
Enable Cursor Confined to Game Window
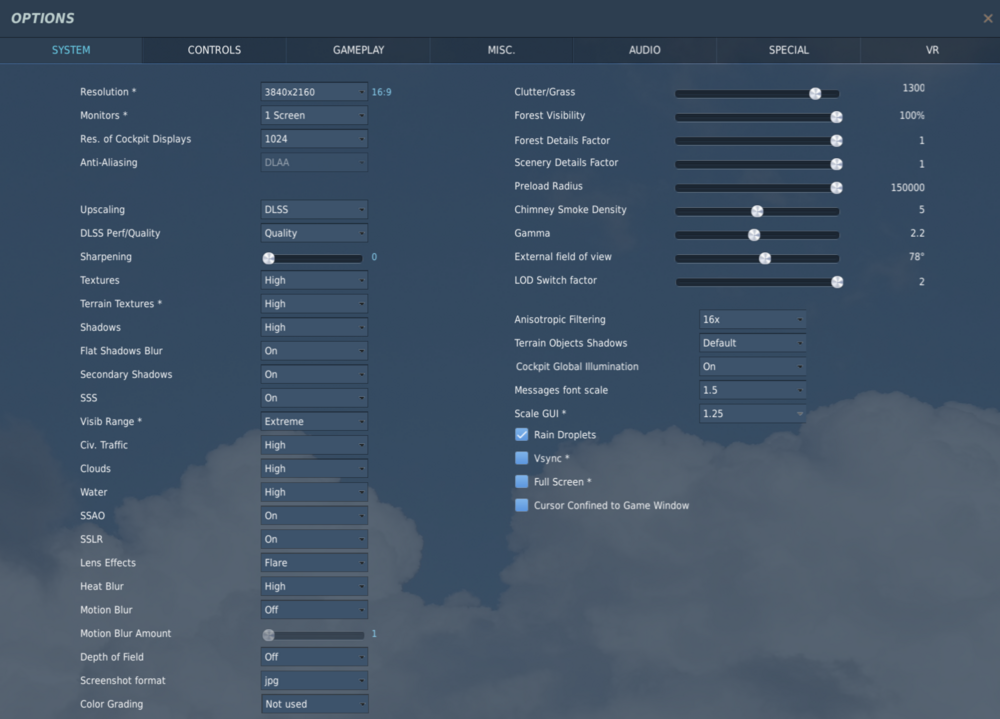[522, 505]
